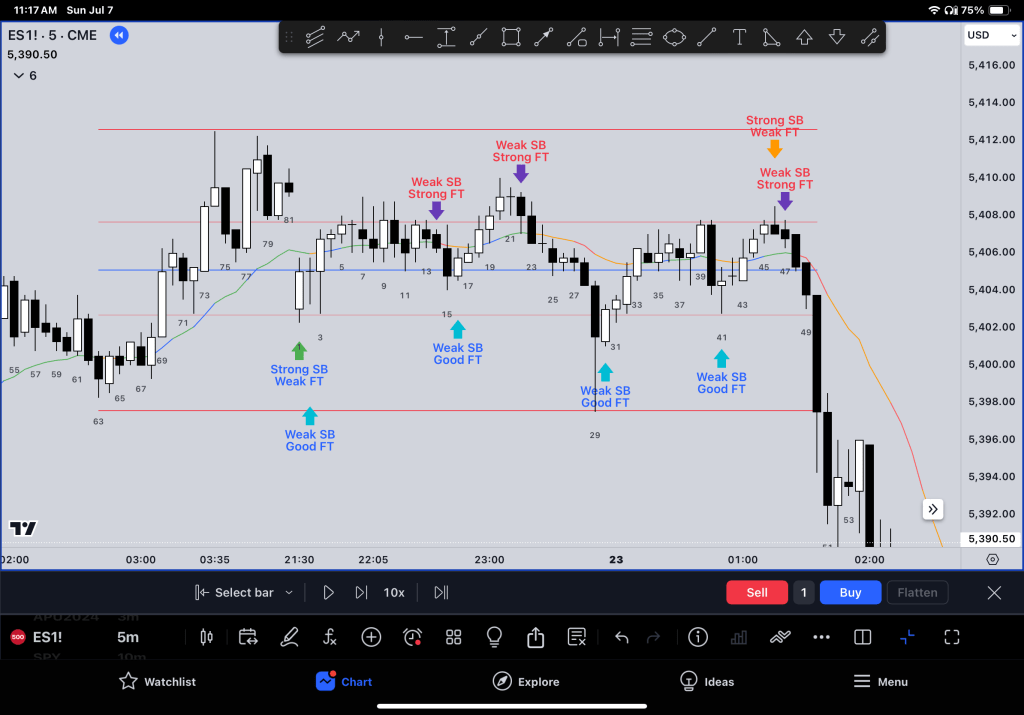Collapse the indicator legend showing 6

19,76
